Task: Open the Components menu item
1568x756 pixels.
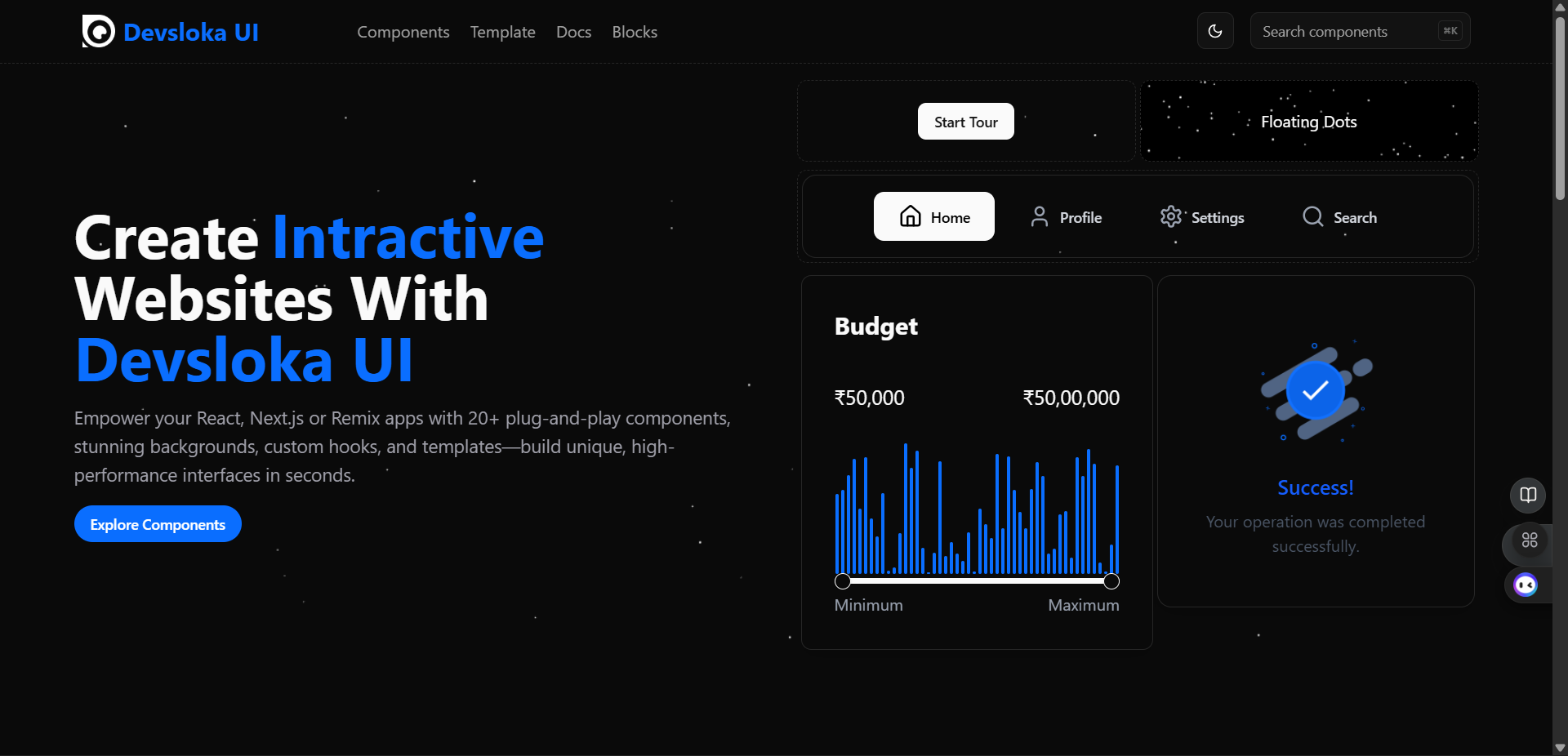Action: pyautogui.click(x=403, y=32)
